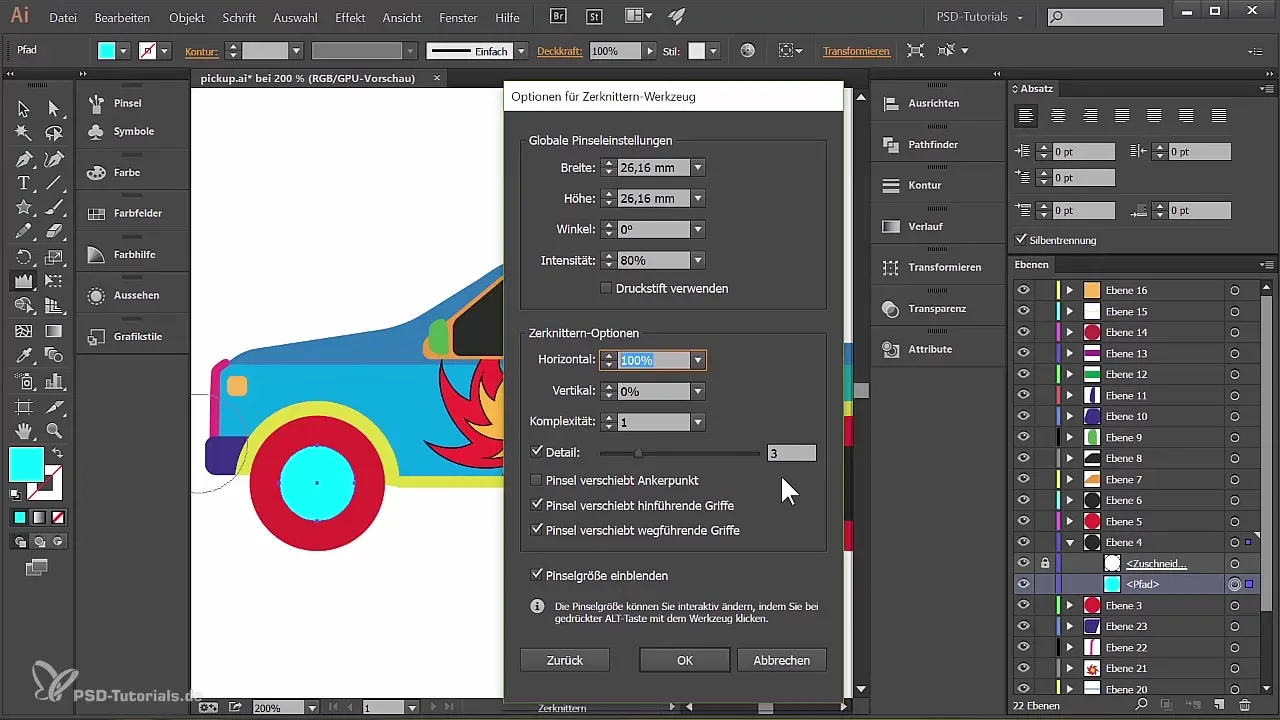Confirm dialog with OK
Image resolution: width=1280 pixels, height=720 pixels.
684,660
